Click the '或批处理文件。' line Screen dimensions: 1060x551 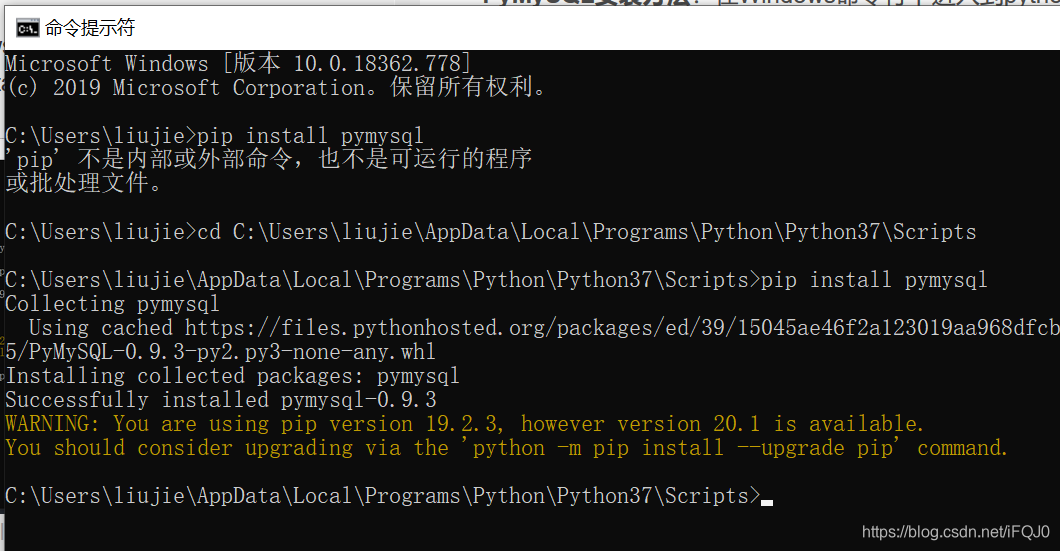(x=84, y=183)
